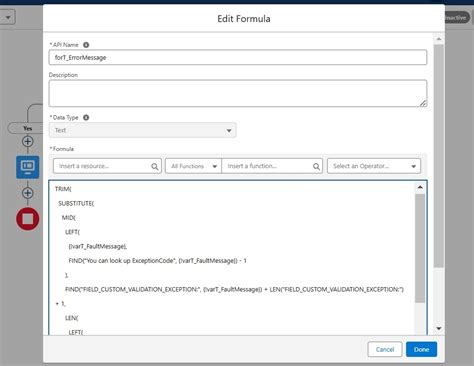Screen dimensions: 474x366
Task: Click the SUBSTITUTE( line in the formula
Action: click(x=76, y=203)
